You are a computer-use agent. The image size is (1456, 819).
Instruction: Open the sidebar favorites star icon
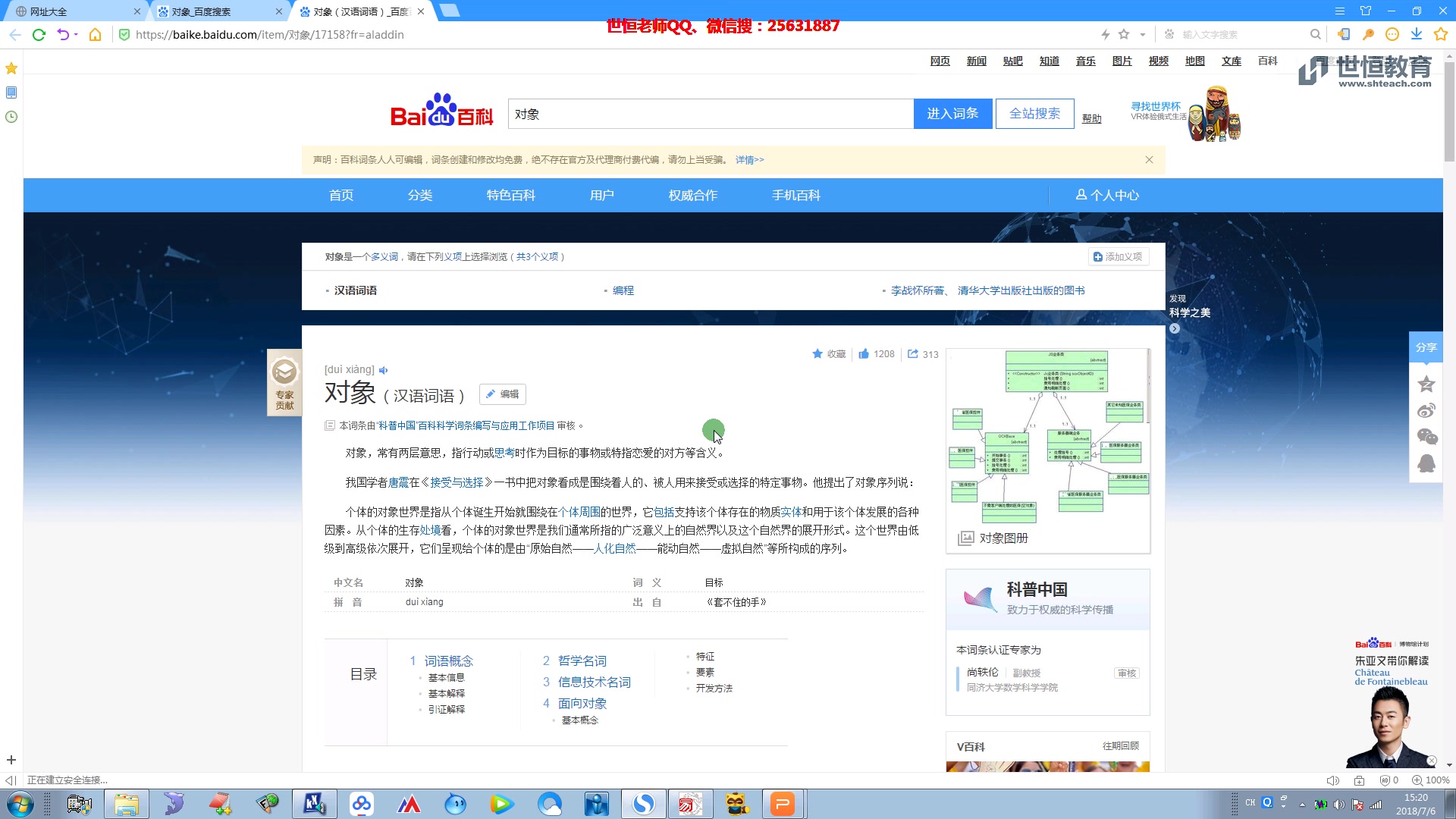11,68
